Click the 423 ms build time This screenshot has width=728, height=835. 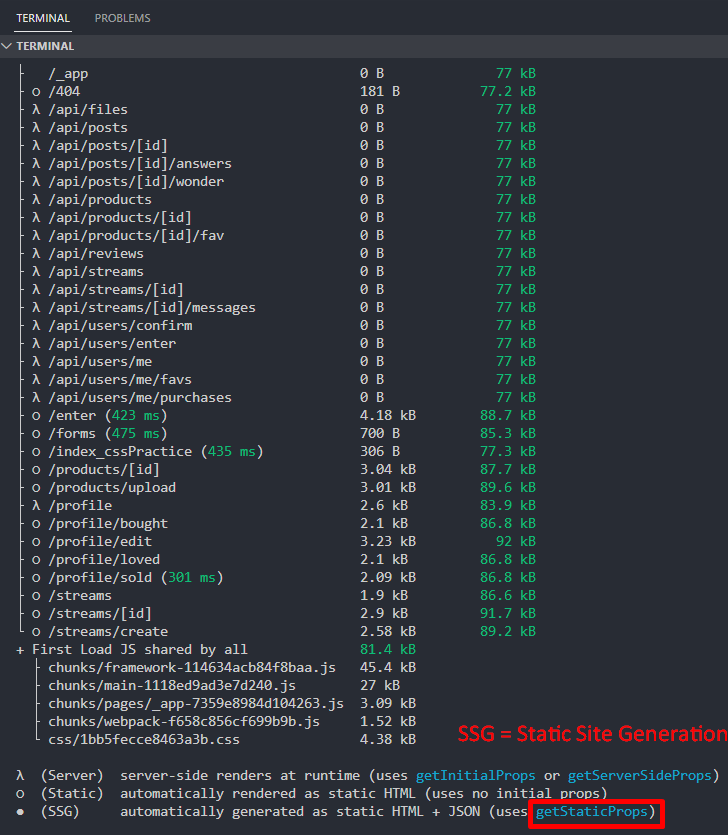(x=136, y=415)
